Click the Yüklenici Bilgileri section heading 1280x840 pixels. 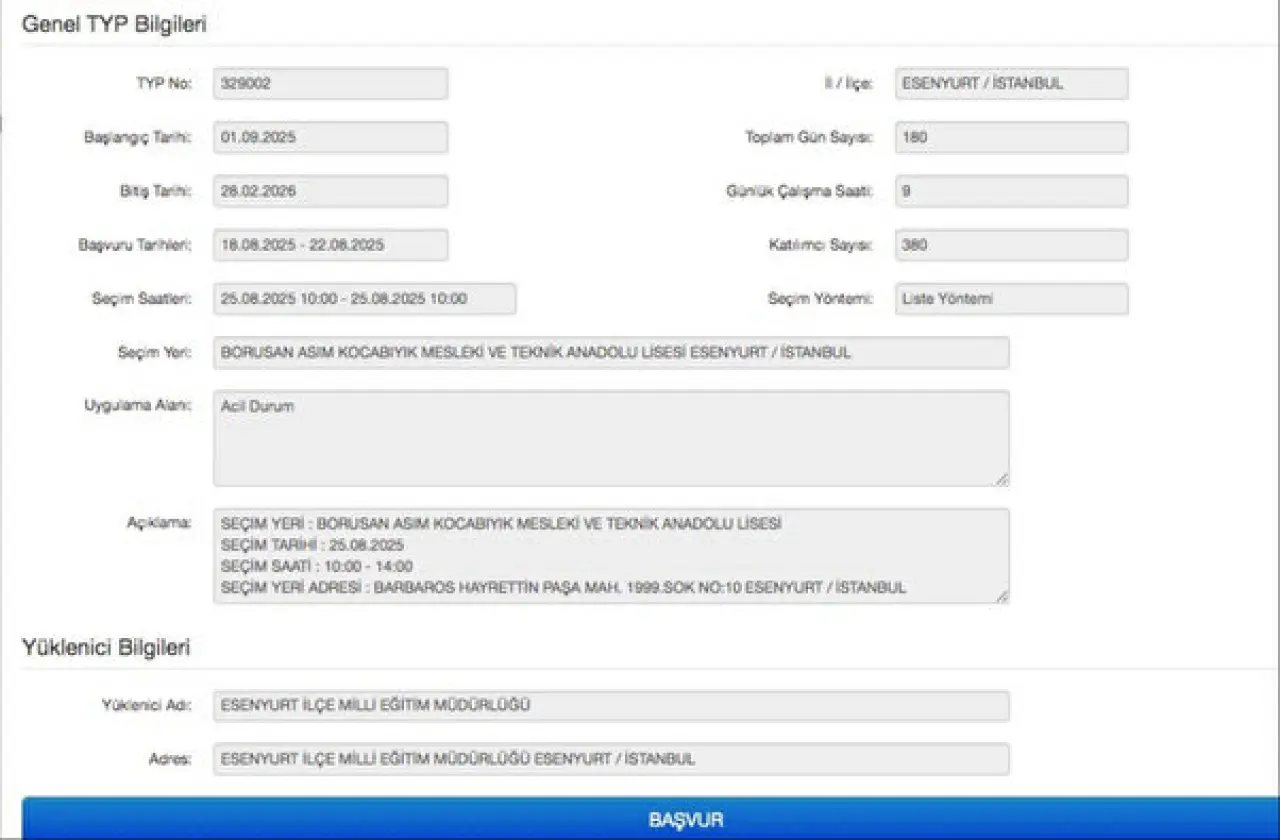(x=106, y=648)
